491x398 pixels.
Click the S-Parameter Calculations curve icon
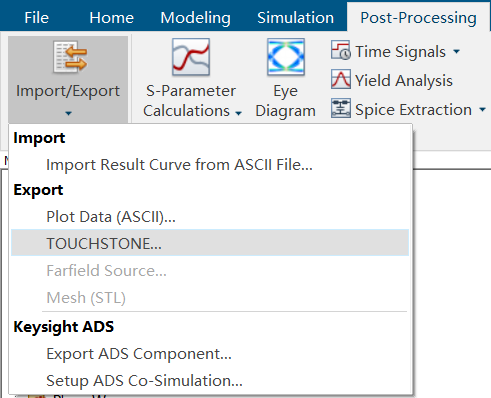point(191,57)
